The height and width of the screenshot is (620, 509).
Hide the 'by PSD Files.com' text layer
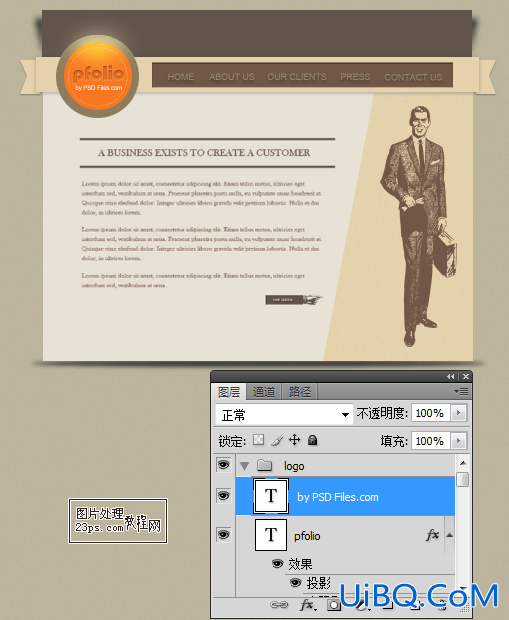click(223, 495)
